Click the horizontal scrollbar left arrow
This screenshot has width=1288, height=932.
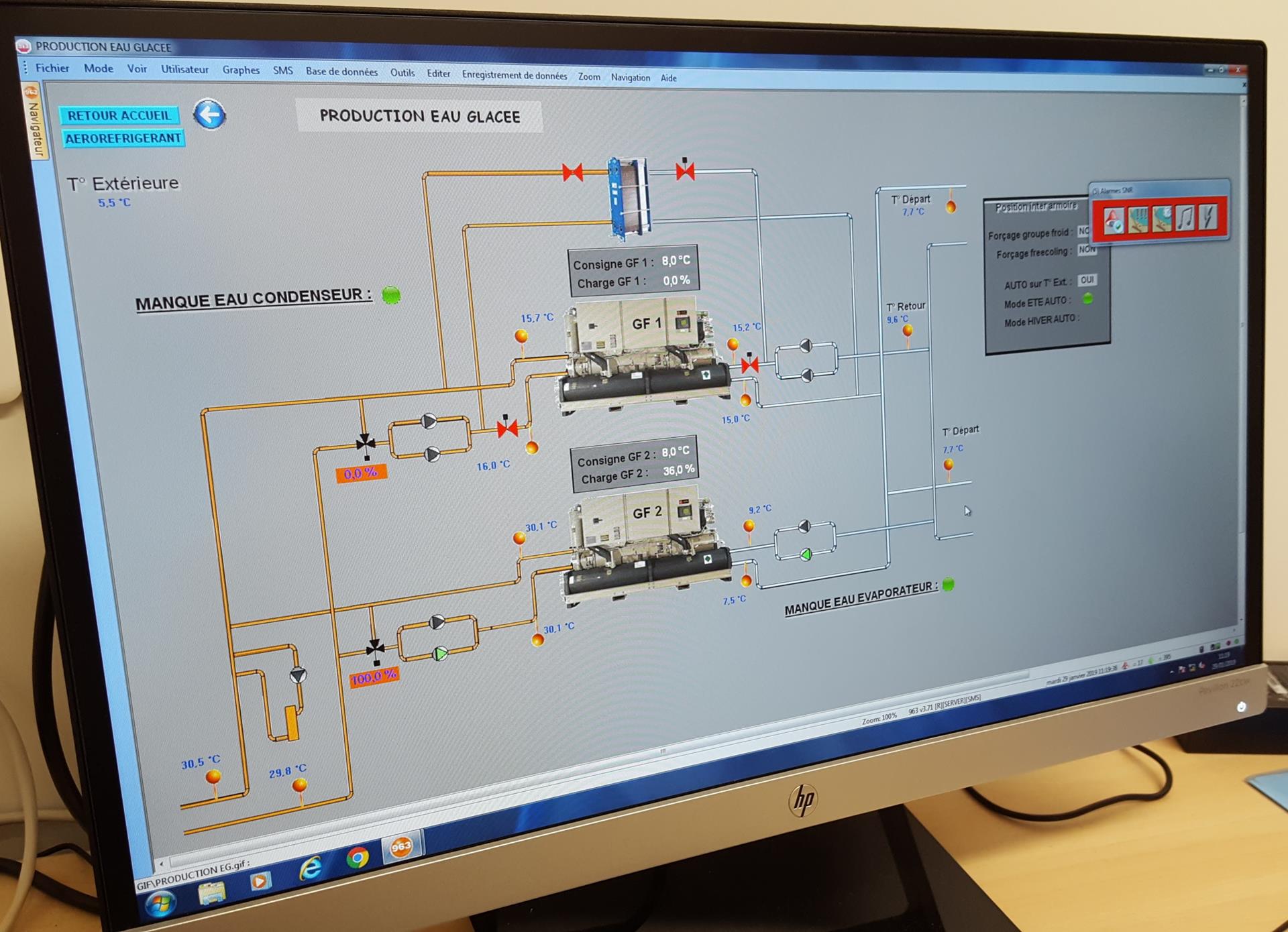161,864
